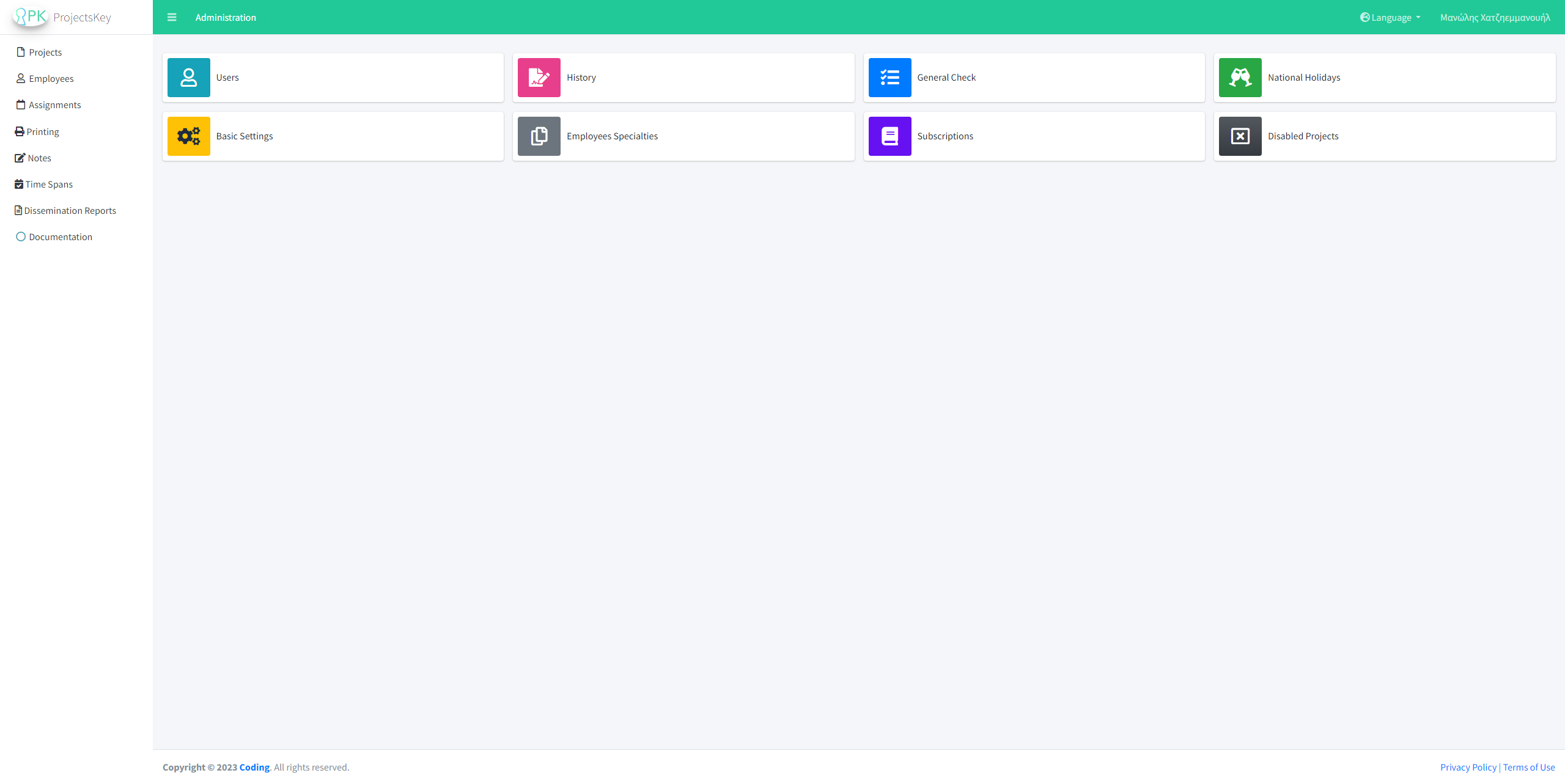This screenshot has height=784, width=1565.
Task: Open the Printing sidebar item
Action: tap(42, 132)
